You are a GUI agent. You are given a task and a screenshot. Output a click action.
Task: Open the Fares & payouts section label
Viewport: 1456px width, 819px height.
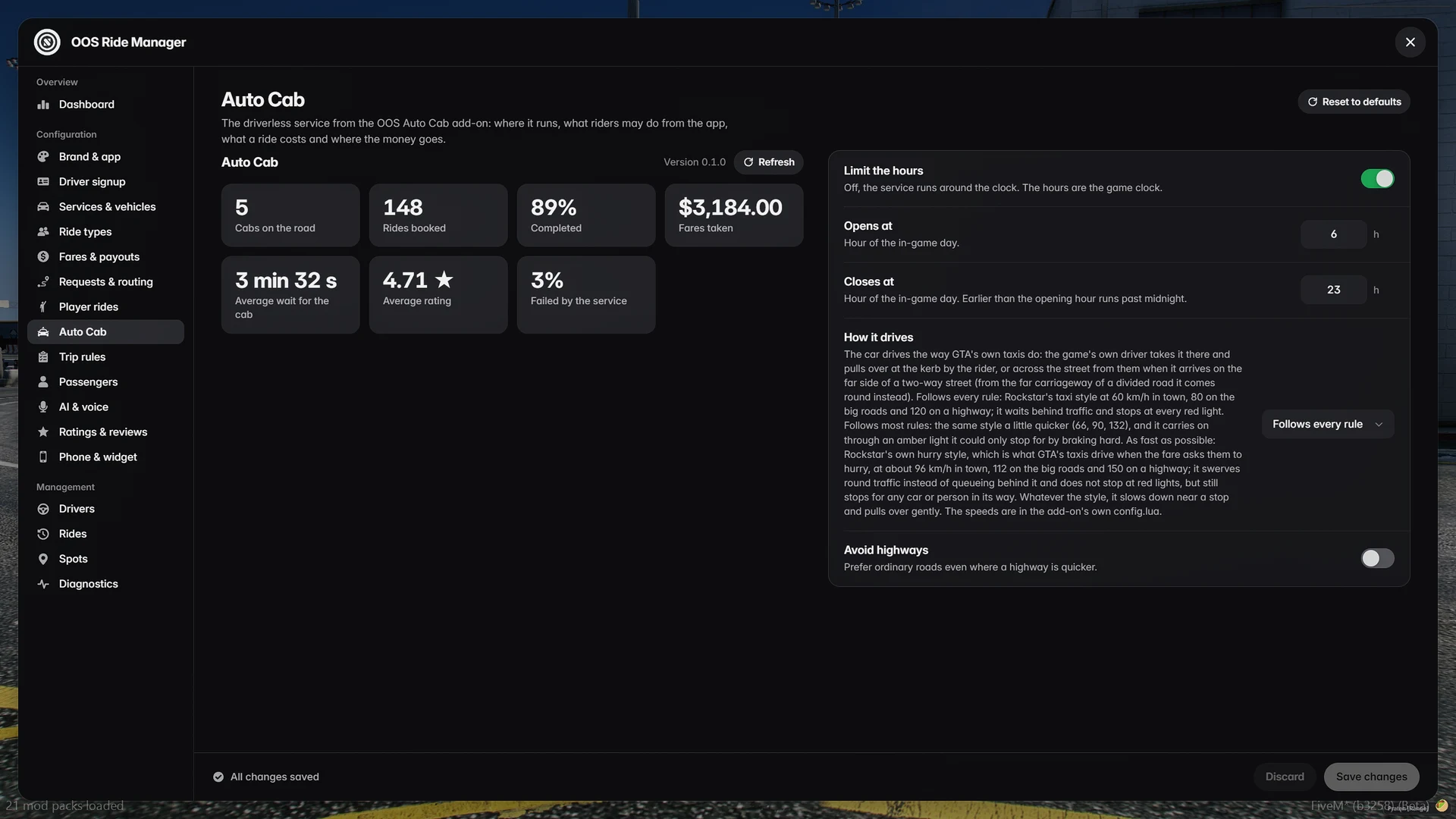coord(99,257)
